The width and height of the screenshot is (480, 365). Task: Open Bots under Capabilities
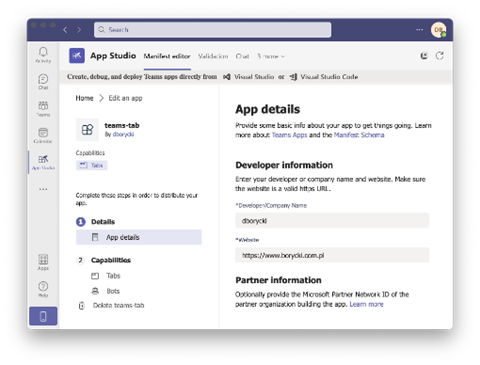click(x=113, y=291)
